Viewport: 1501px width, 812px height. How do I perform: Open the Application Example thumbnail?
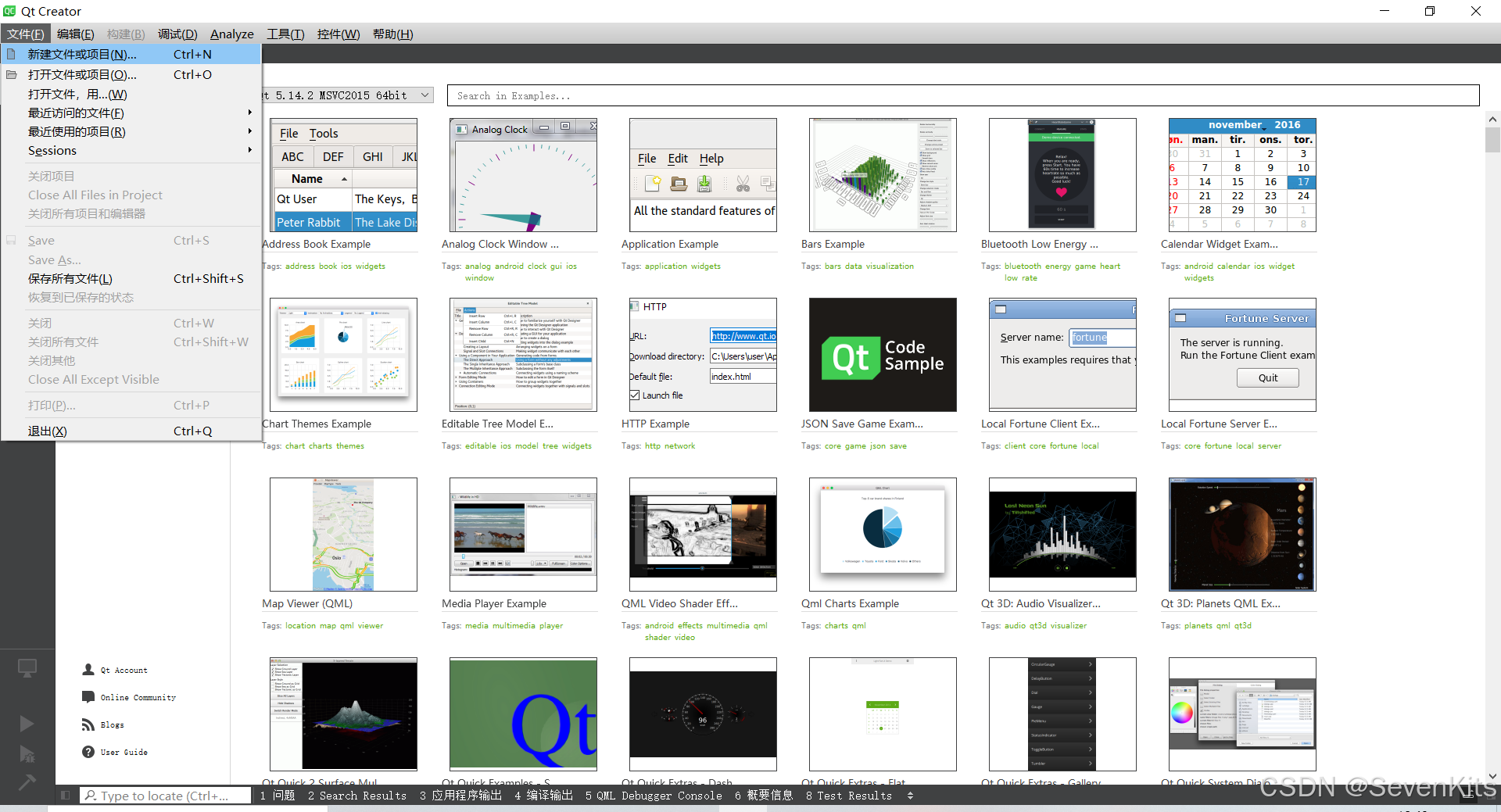pyautogui.click(x=703, y=175)
